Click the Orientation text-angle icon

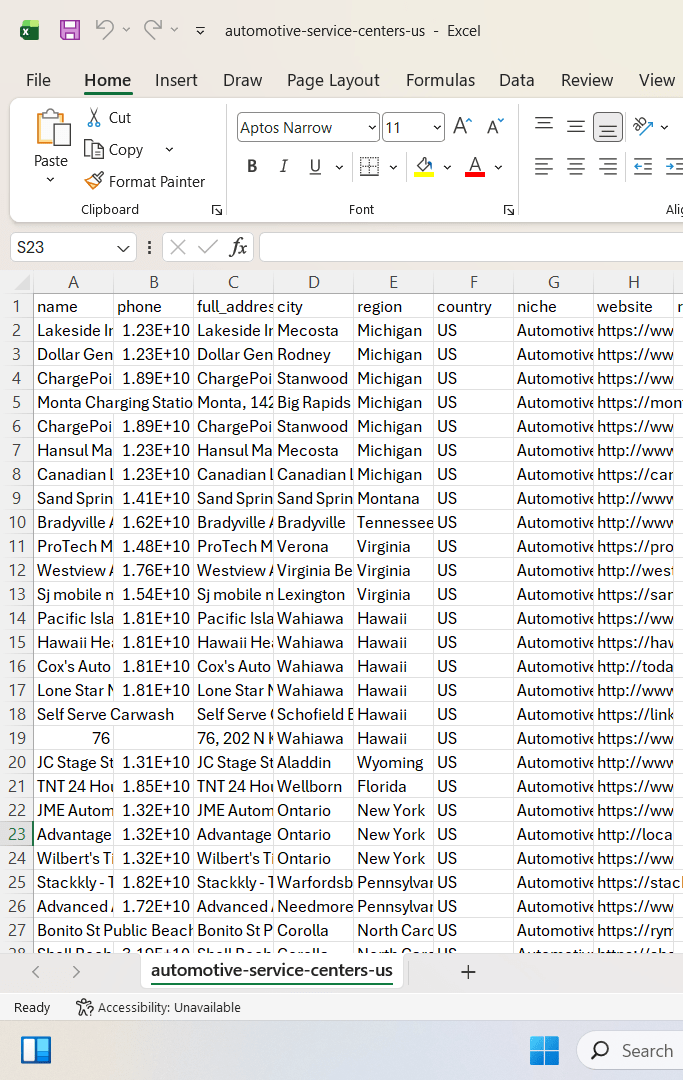(643, 126)
